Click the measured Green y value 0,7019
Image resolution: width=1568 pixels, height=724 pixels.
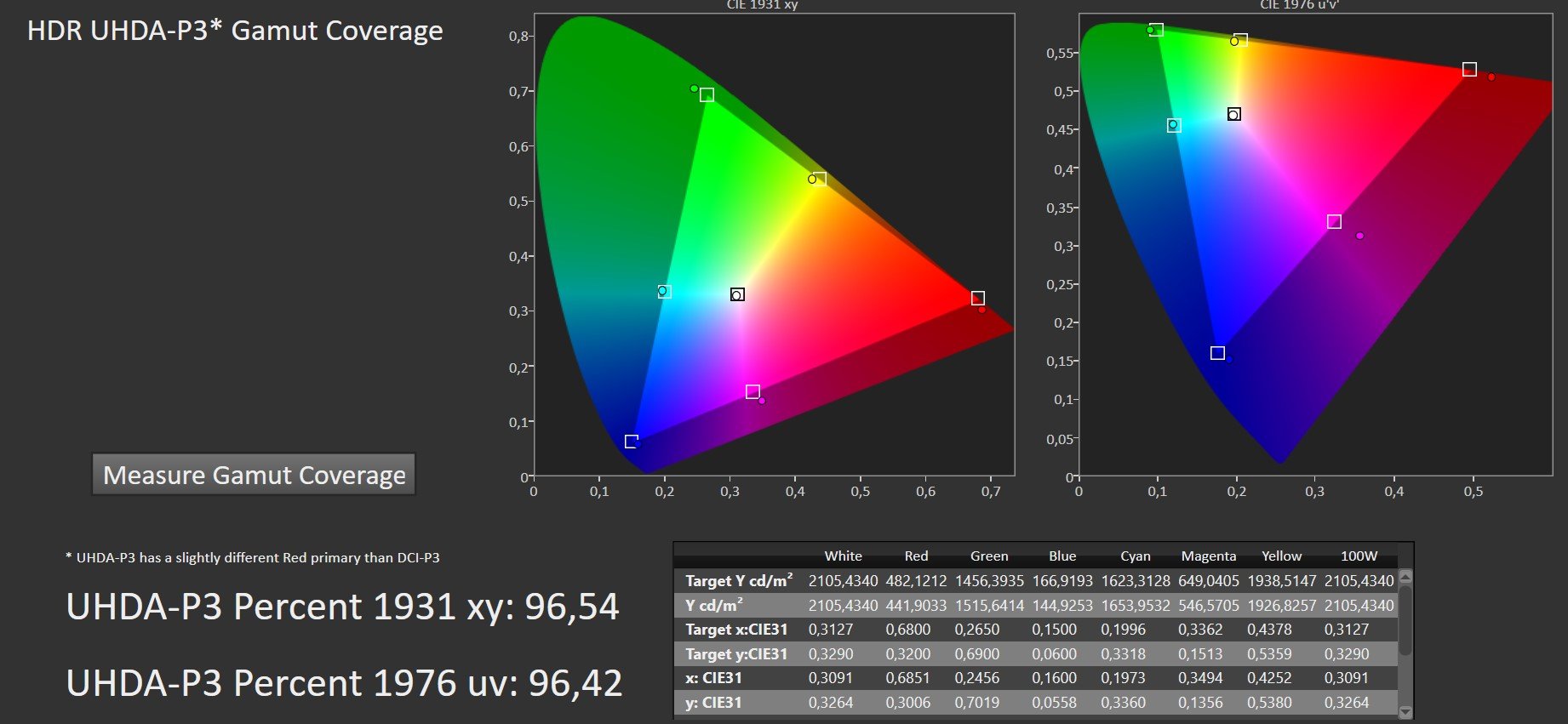tap(977, 703)
